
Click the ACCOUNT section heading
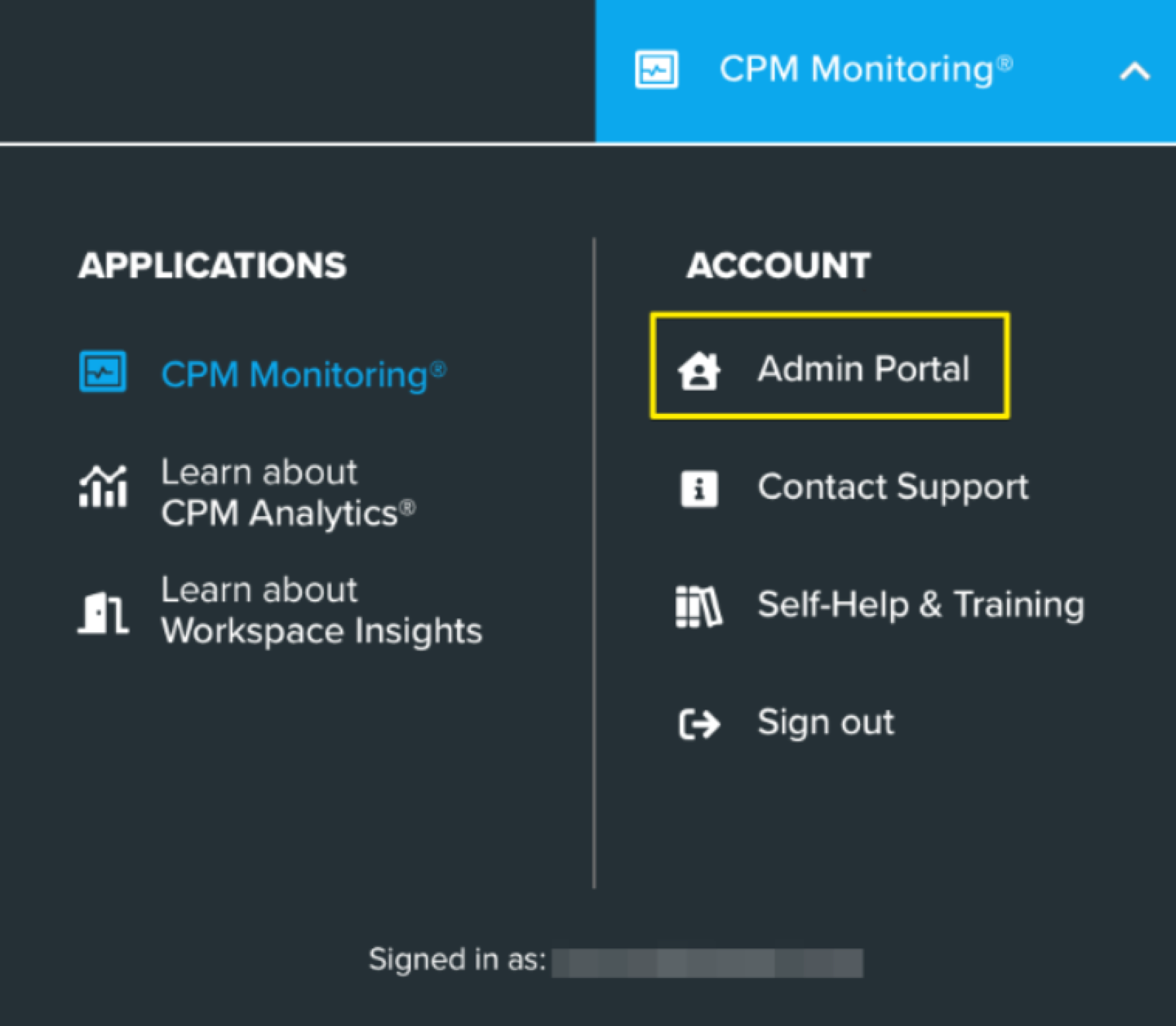[x=779, y=266]
